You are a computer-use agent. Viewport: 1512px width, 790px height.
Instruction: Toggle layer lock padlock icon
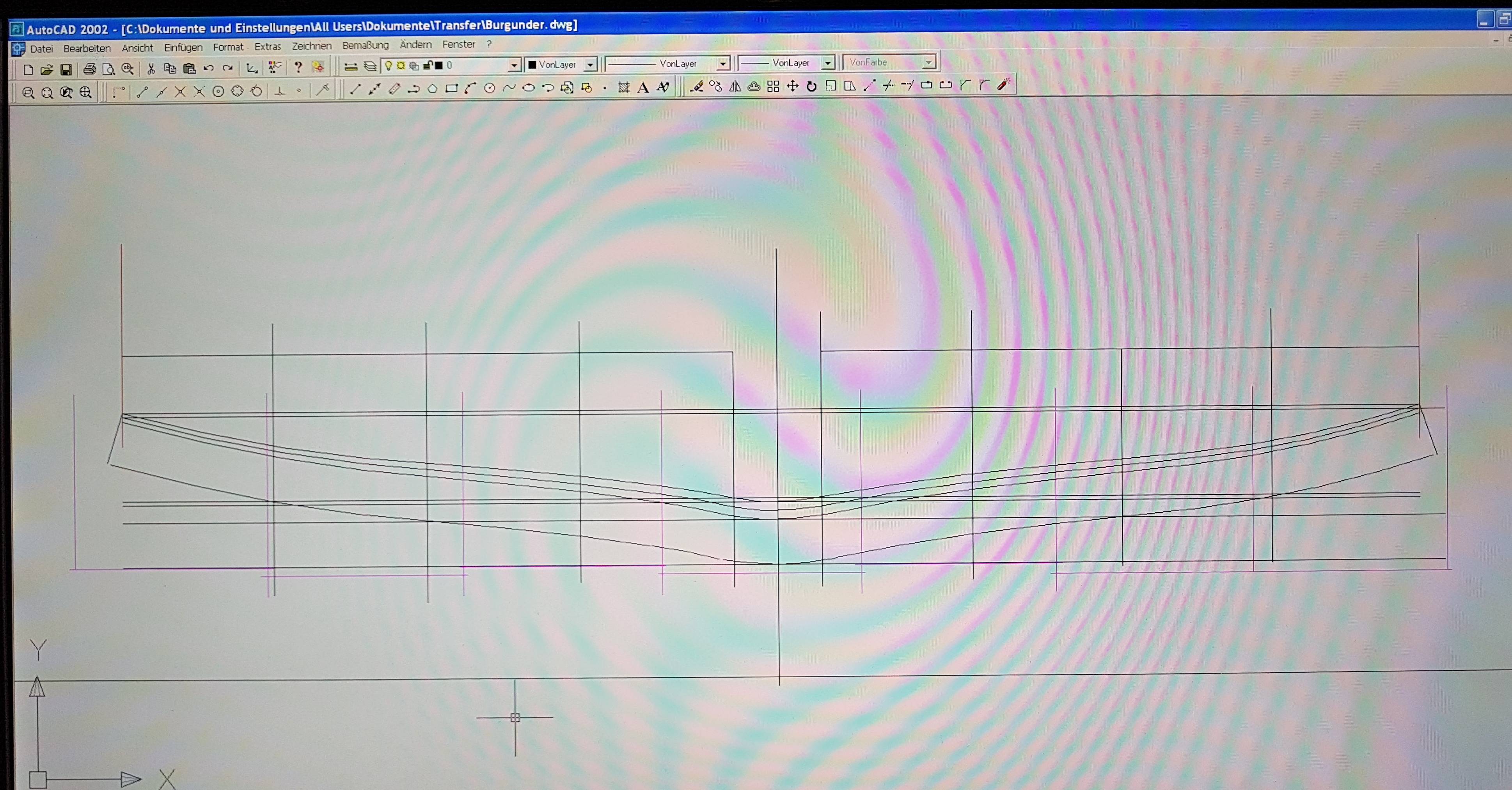pos(428,65)
